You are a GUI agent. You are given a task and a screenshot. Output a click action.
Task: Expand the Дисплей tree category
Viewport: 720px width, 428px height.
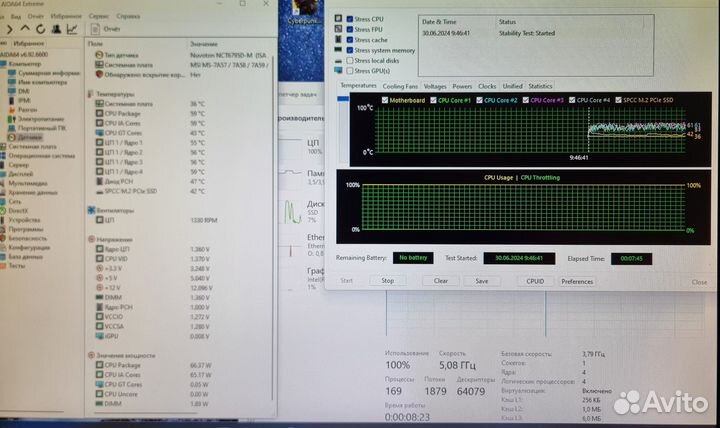click(x=21, y=174)
